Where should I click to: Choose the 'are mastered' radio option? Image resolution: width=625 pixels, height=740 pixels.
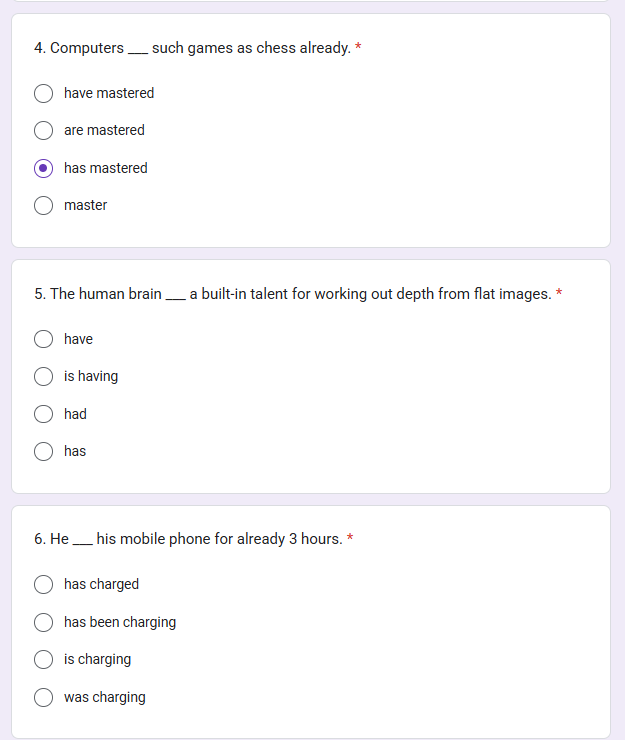click(44, 130)
